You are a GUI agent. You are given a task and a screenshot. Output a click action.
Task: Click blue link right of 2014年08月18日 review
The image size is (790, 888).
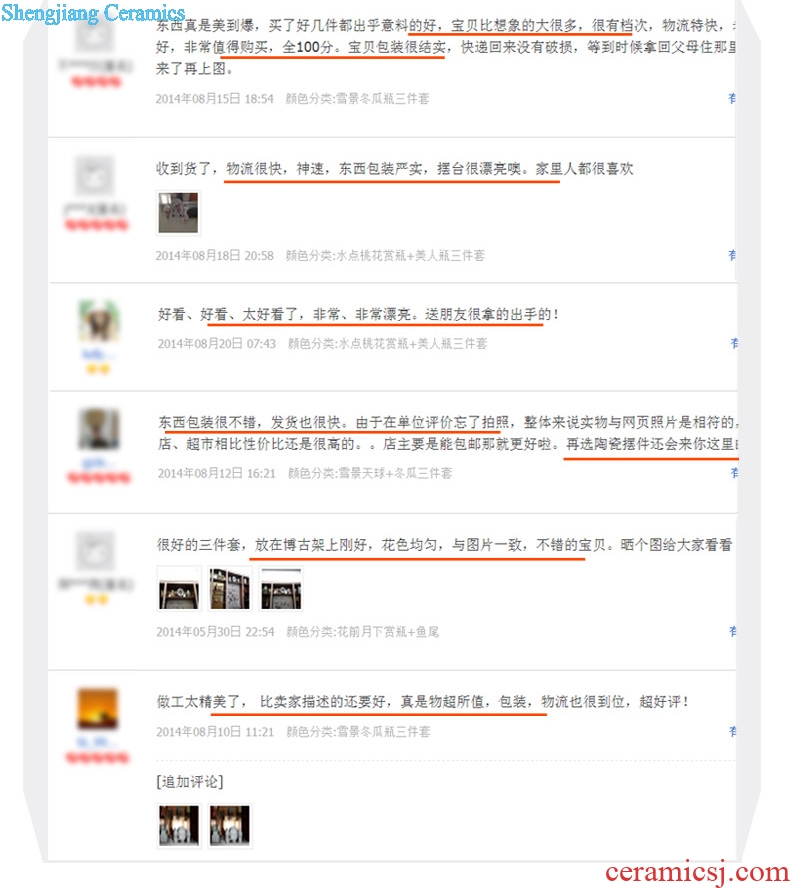point(732,255)
